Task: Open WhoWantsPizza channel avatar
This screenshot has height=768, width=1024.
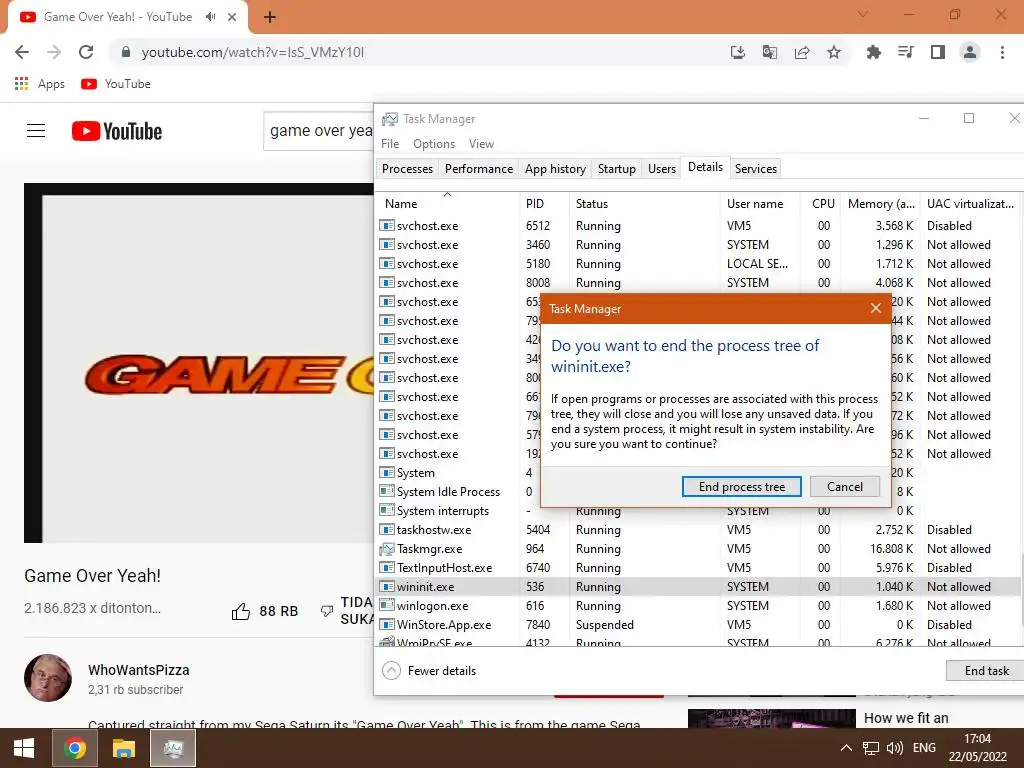Action: 48,678
